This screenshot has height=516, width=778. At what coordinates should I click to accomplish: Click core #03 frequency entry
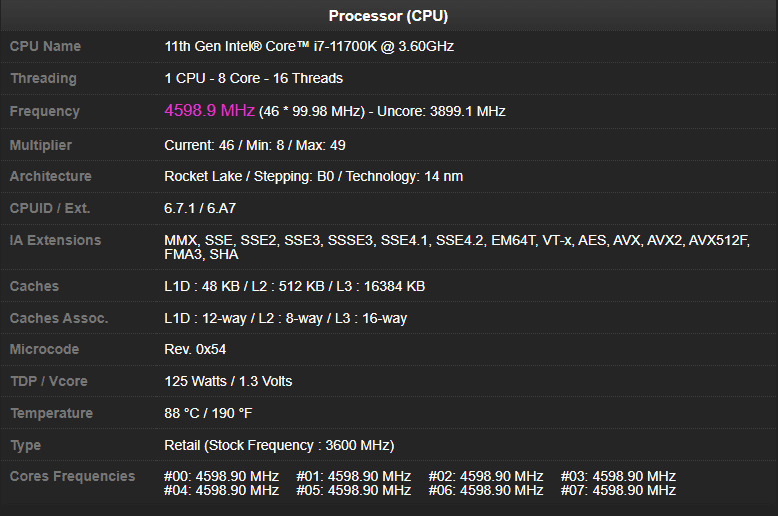618,476
